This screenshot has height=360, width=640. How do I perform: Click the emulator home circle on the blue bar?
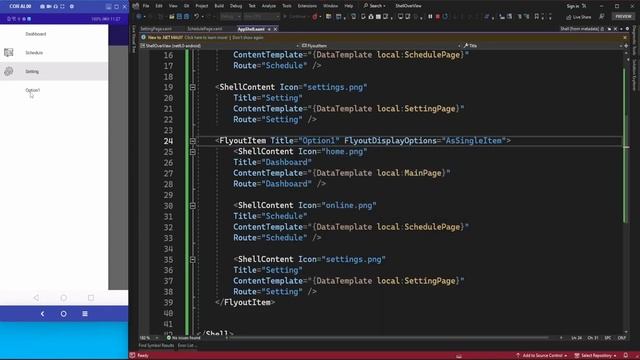tap(64, 314)
